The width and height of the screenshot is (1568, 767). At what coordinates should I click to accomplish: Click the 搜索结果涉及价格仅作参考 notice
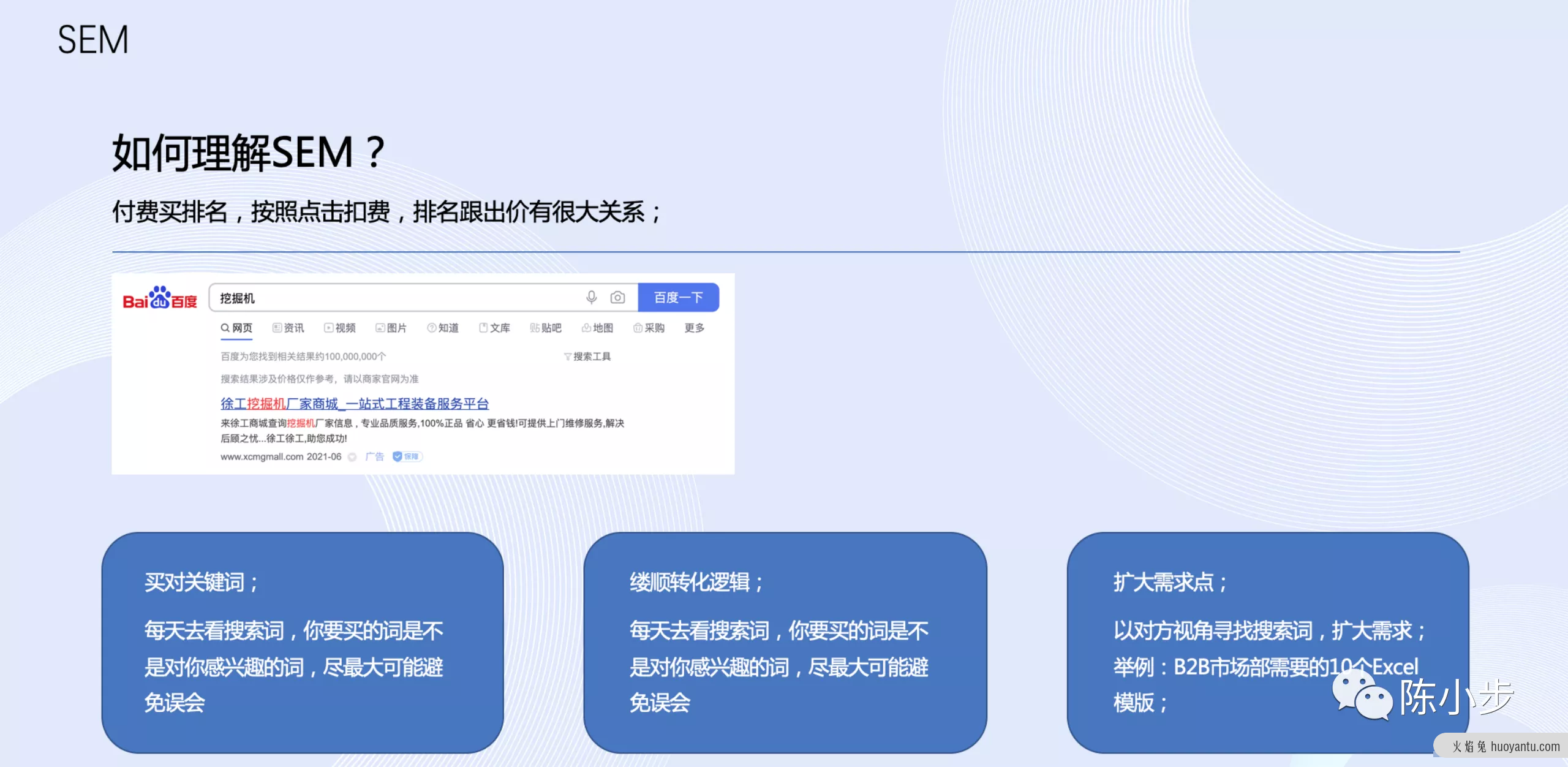(320, 379)
